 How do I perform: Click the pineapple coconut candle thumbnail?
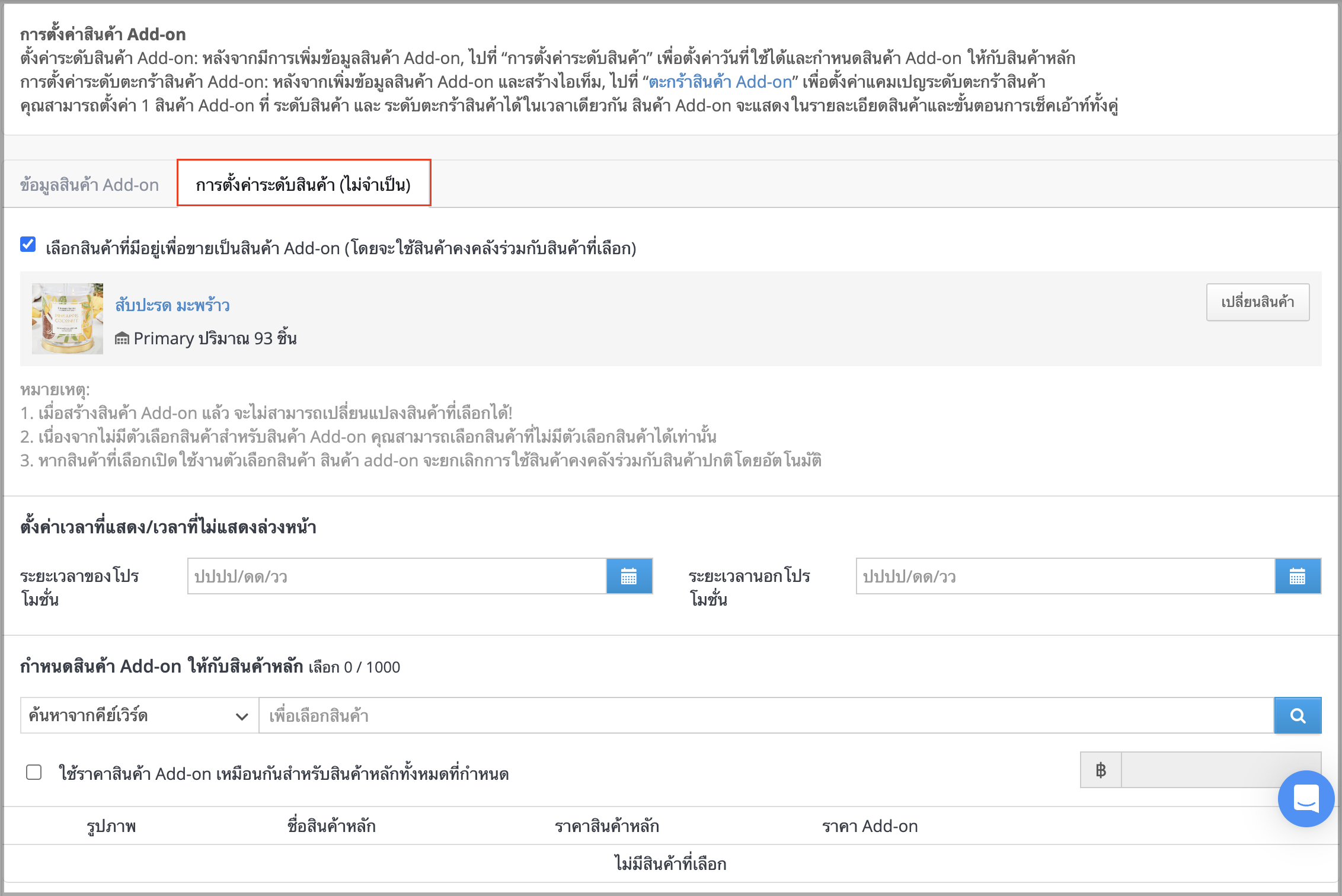coord(68,319)
